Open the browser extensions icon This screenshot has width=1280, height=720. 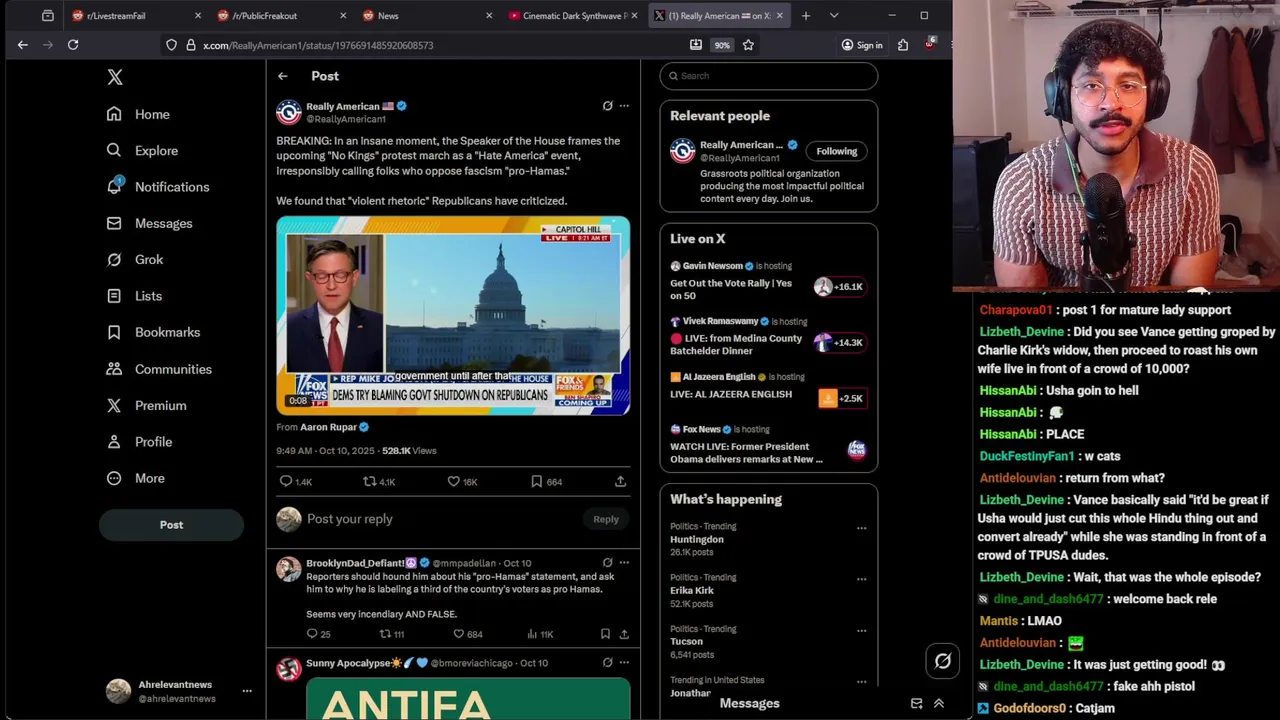(x=903, y=45)
